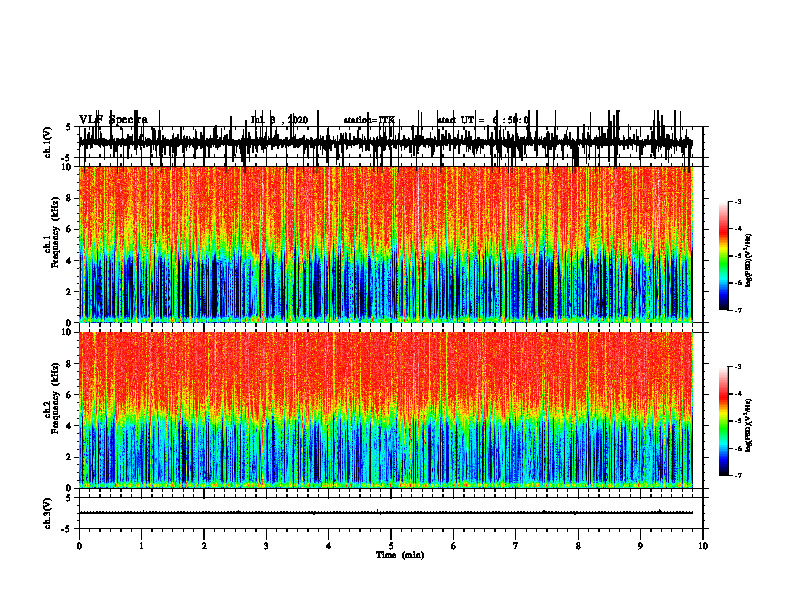Click the '10' kHz tick of ch.2 spectrogram
This screenshot has height=612, width=792.
coord(68,333)
